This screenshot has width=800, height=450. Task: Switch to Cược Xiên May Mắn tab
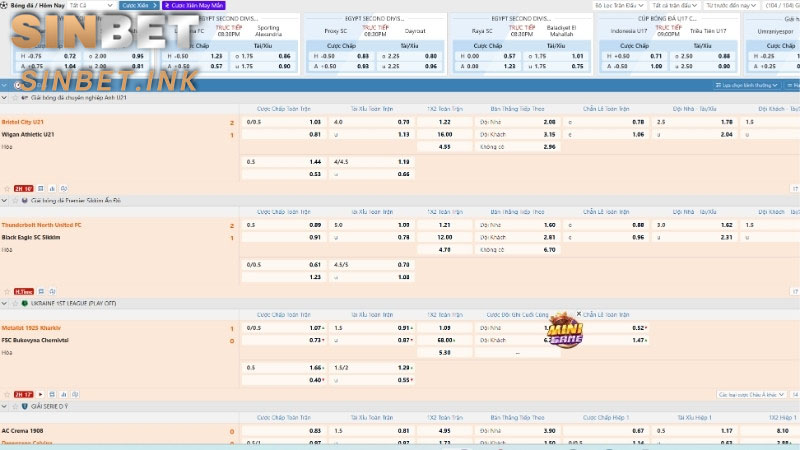194,5
